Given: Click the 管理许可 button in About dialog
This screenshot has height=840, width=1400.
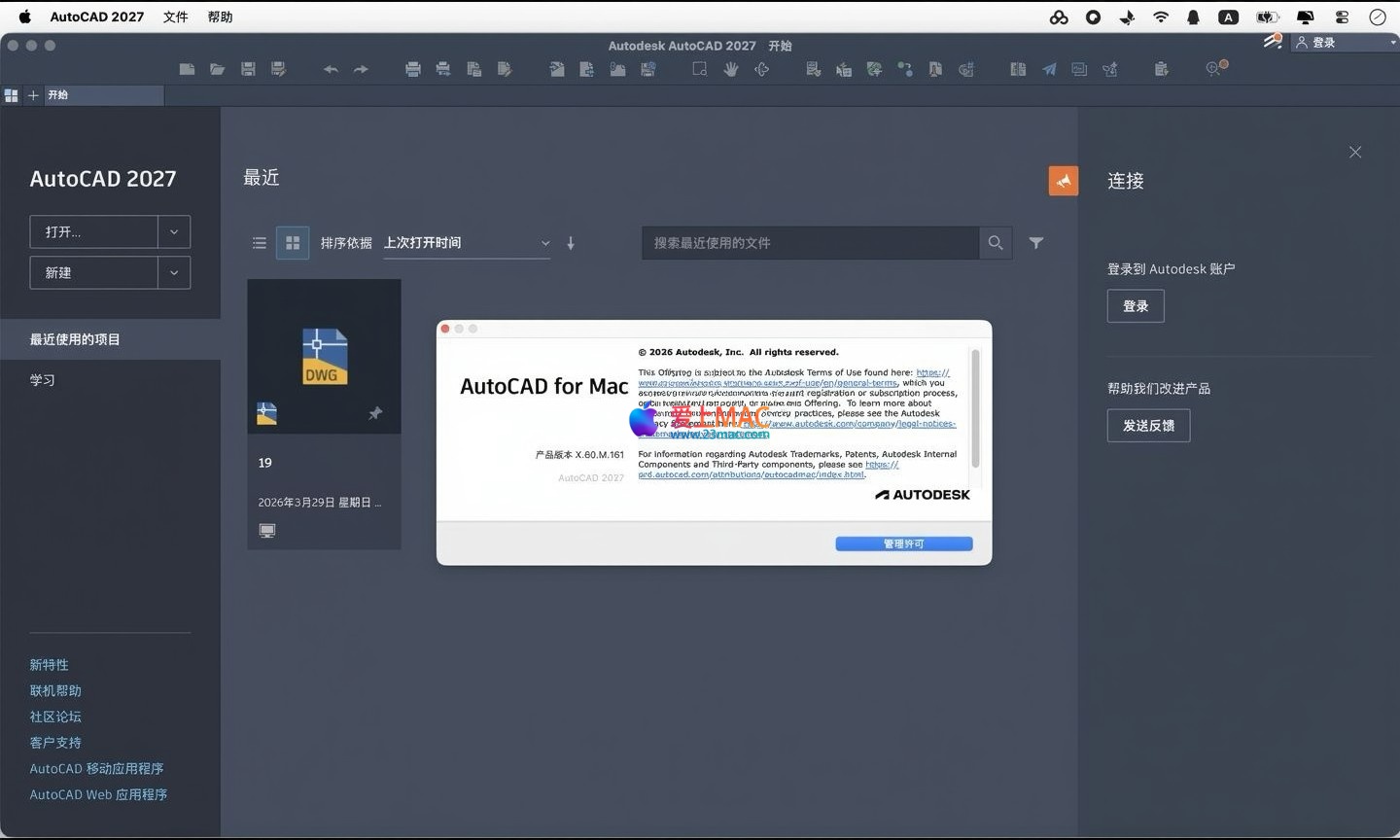Looking at the screenshot, I should pos(903,543).
